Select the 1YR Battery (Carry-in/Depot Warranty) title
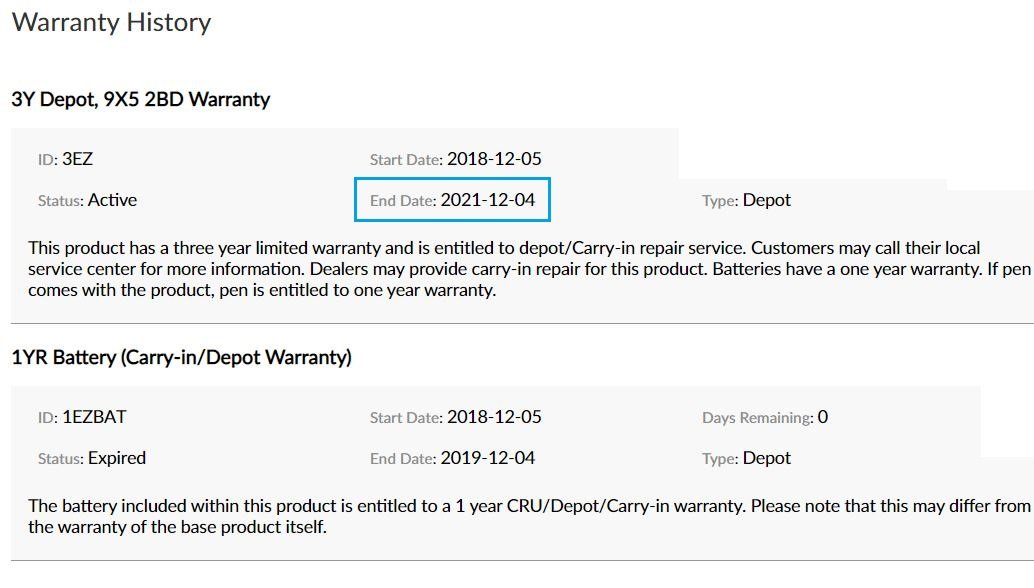 (x=181, y=357)
